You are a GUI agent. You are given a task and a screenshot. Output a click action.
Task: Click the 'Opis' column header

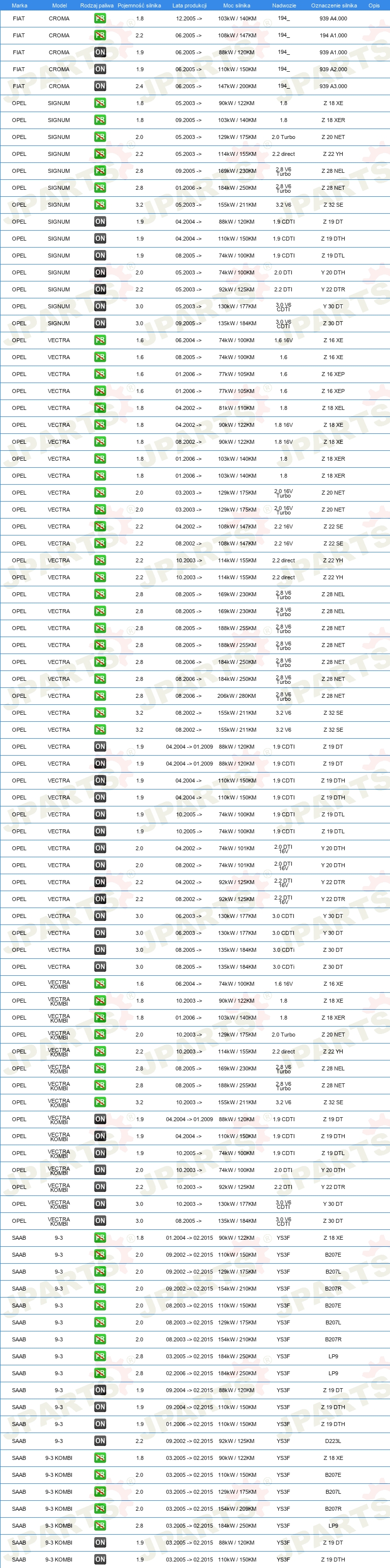pos(374,5)
